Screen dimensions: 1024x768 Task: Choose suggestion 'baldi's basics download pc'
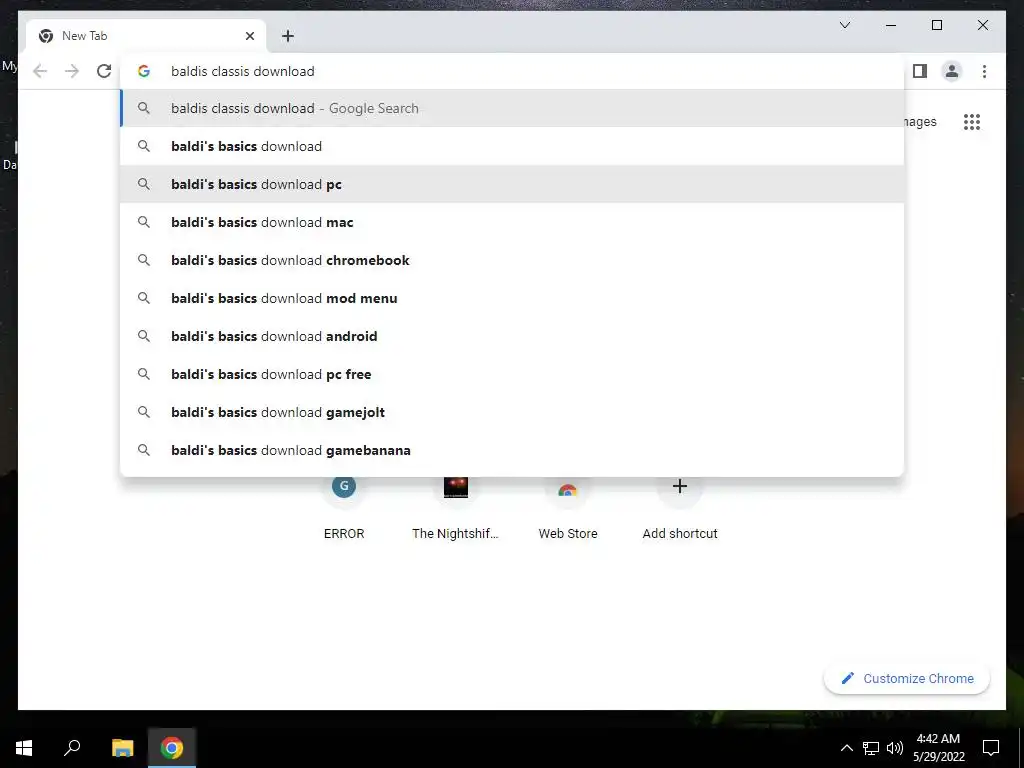point(512,184)
